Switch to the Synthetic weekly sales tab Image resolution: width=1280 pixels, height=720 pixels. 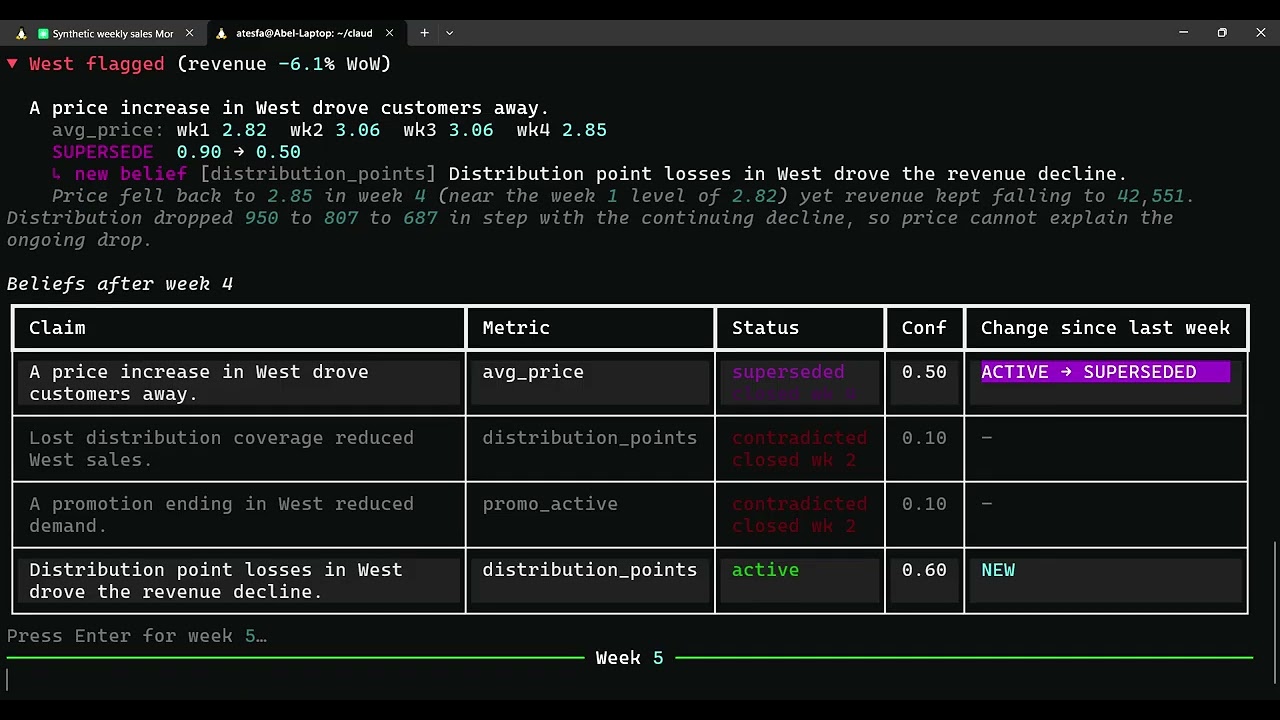[x=105, y=33]
